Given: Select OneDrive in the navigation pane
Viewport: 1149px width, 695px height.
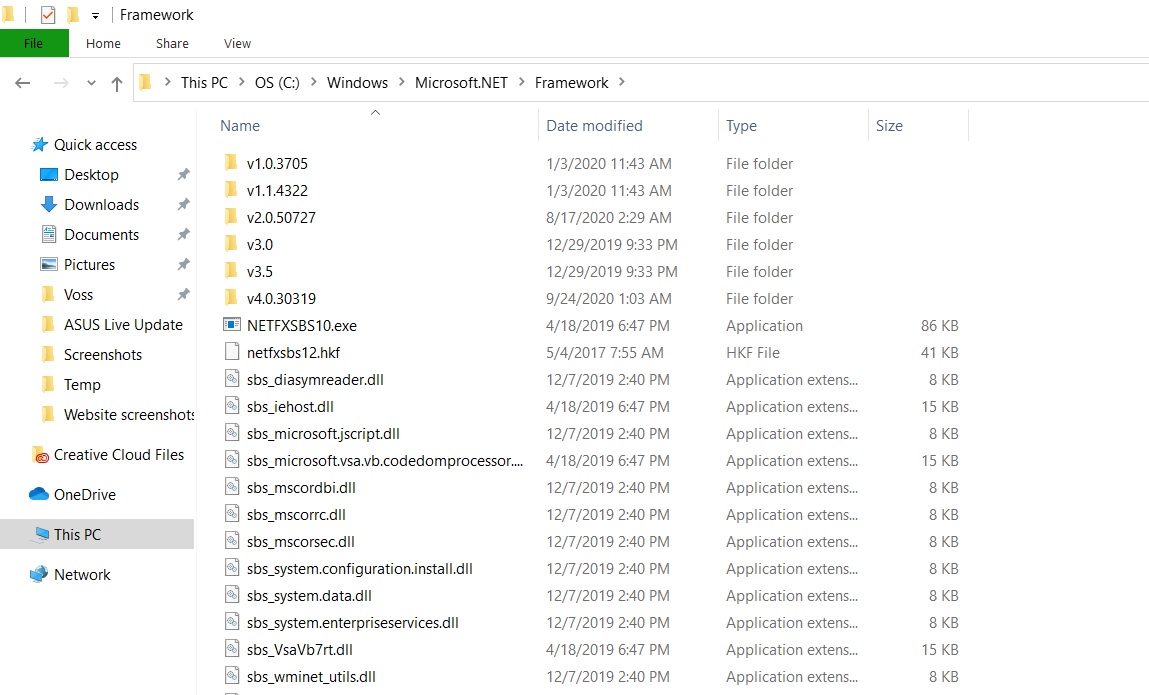Looking at the screenshot, I should (85, 496).
